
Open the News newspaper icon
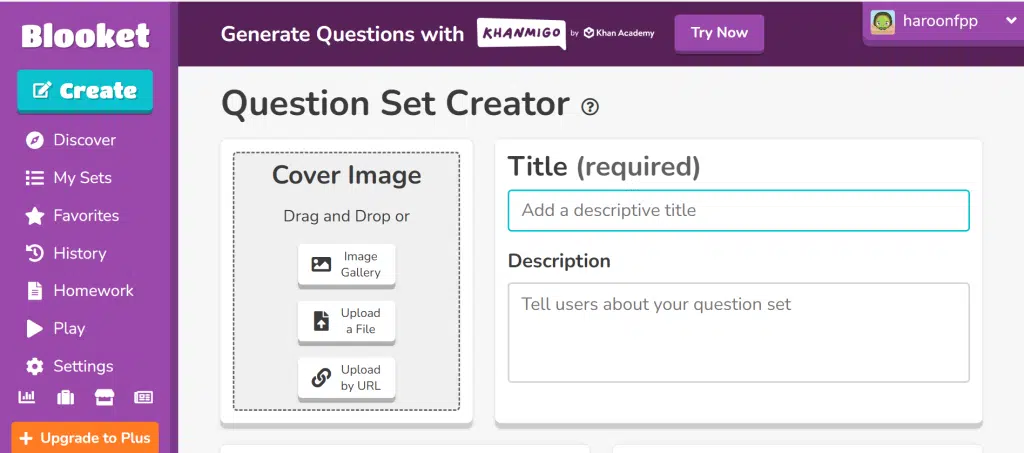pyautogui.click(x=143, y=397)
